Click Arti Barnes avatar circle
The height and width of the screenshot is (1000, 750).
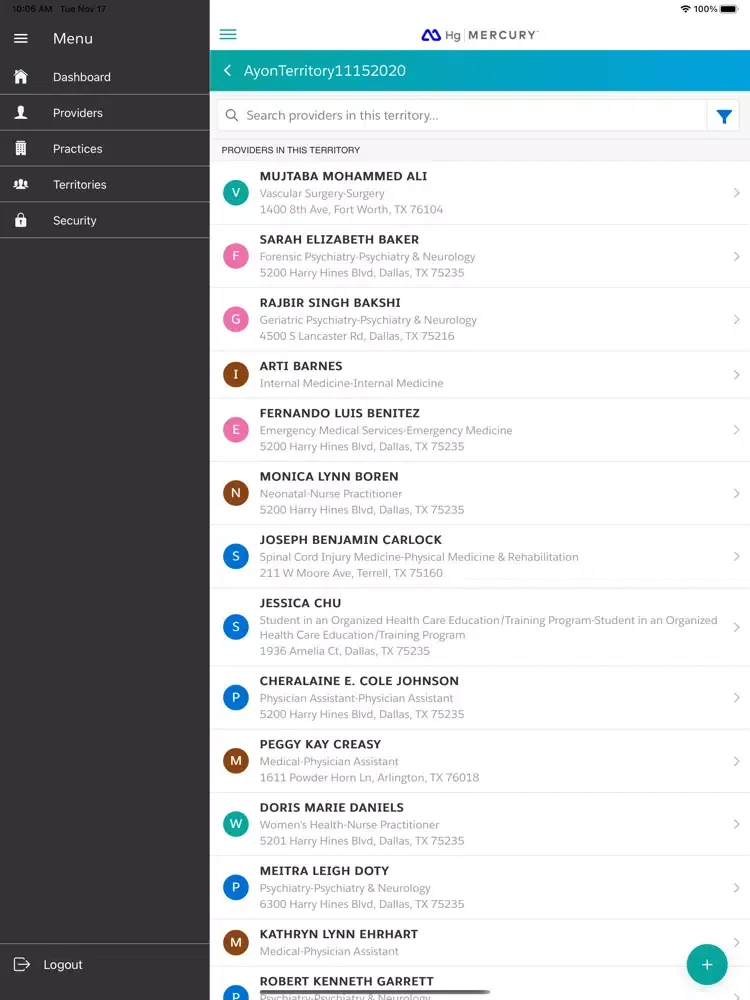[x=236, y=375]
